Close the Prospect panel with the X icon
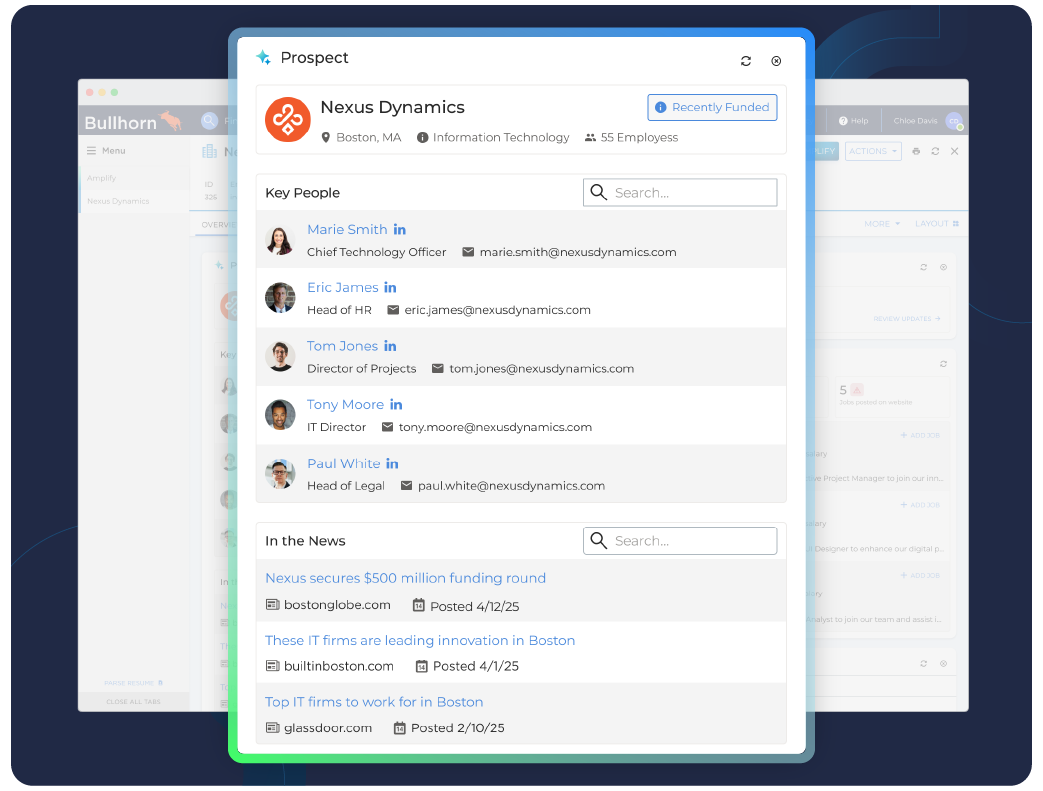This screenshot has height=791, width=1043. [x=776, y=61]
